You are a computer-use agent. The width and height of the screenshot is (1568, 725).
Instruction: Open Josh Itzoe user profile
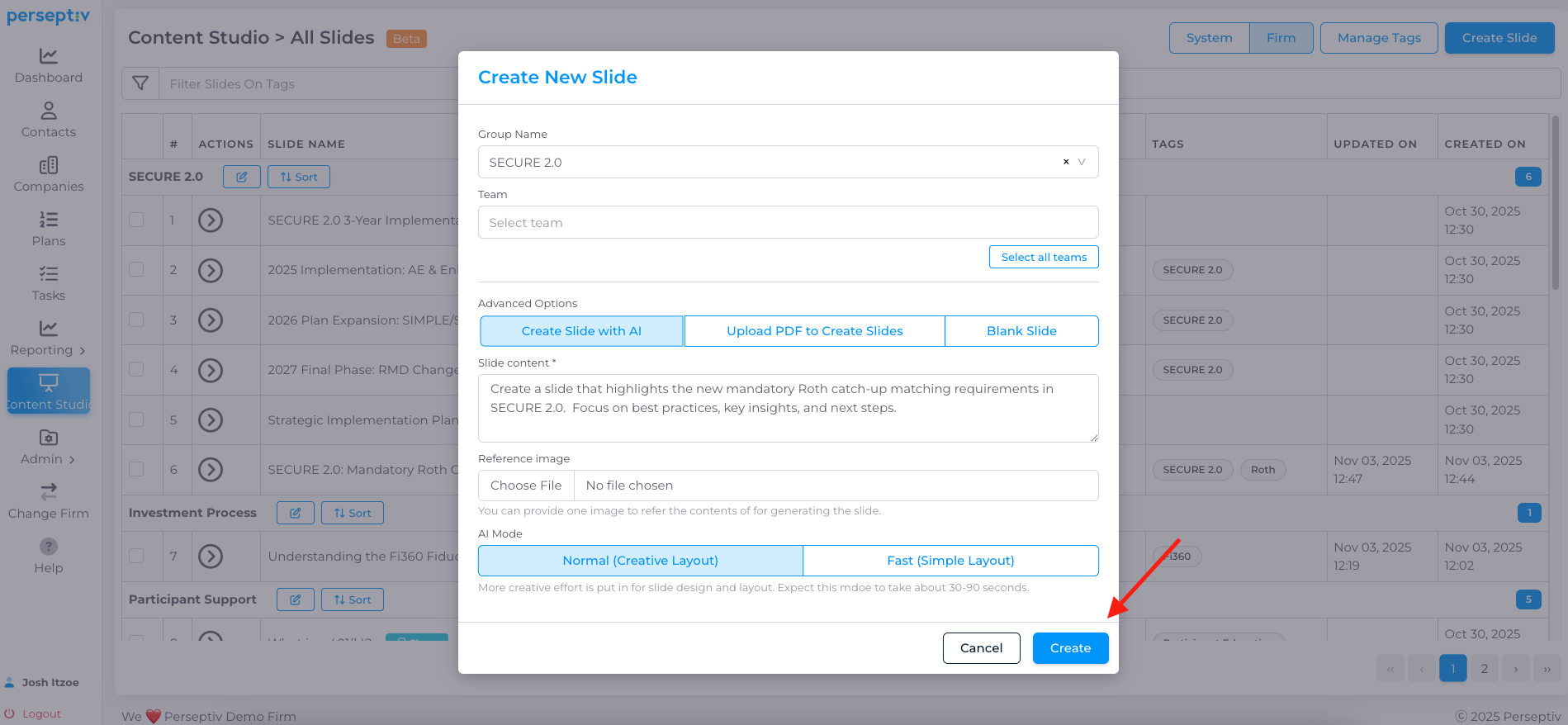(42, 682)
